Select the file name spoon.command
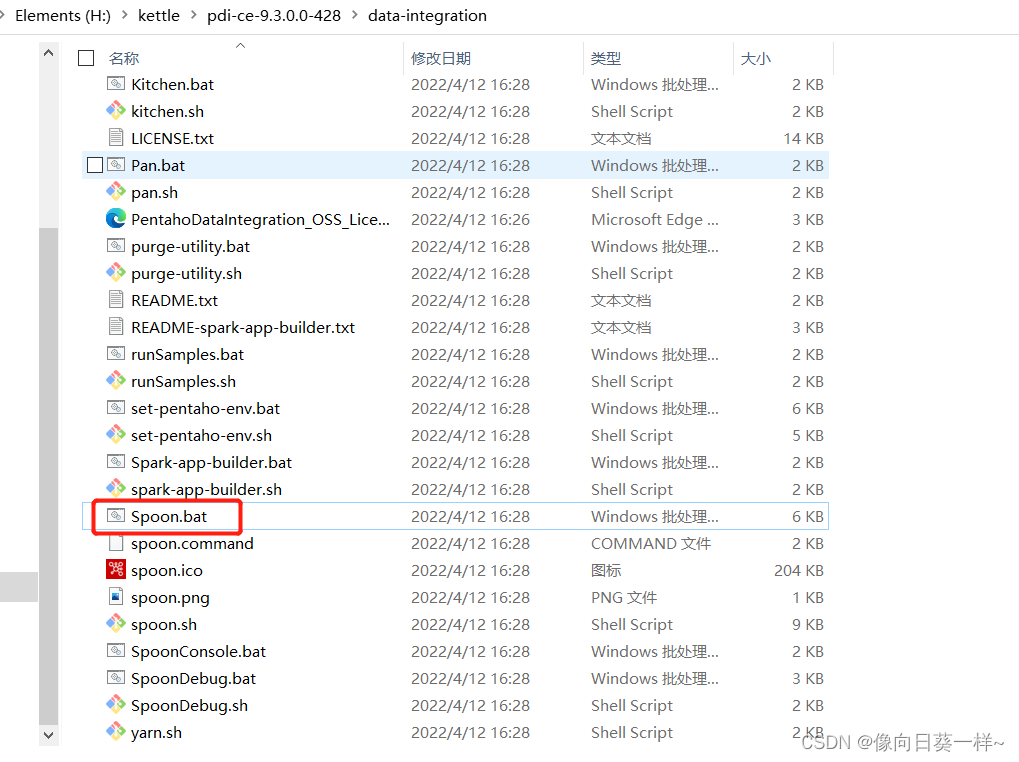This screenshot has height=762, width=1019. point(192,544)
